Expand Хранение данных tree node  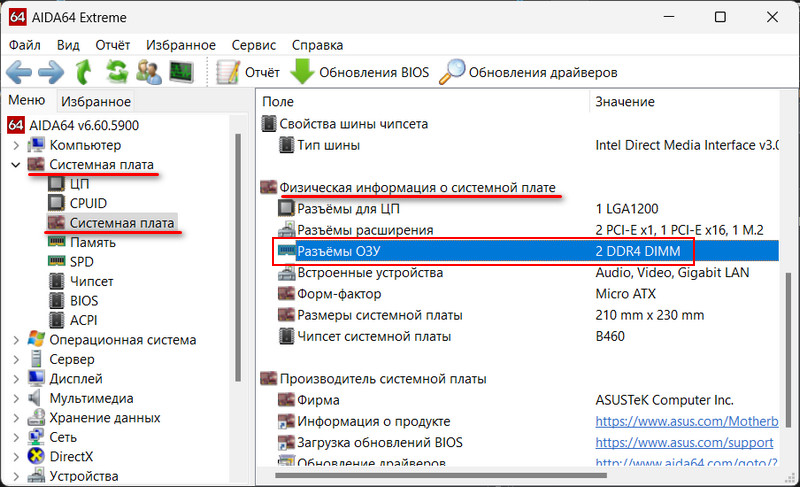point(16,418)
